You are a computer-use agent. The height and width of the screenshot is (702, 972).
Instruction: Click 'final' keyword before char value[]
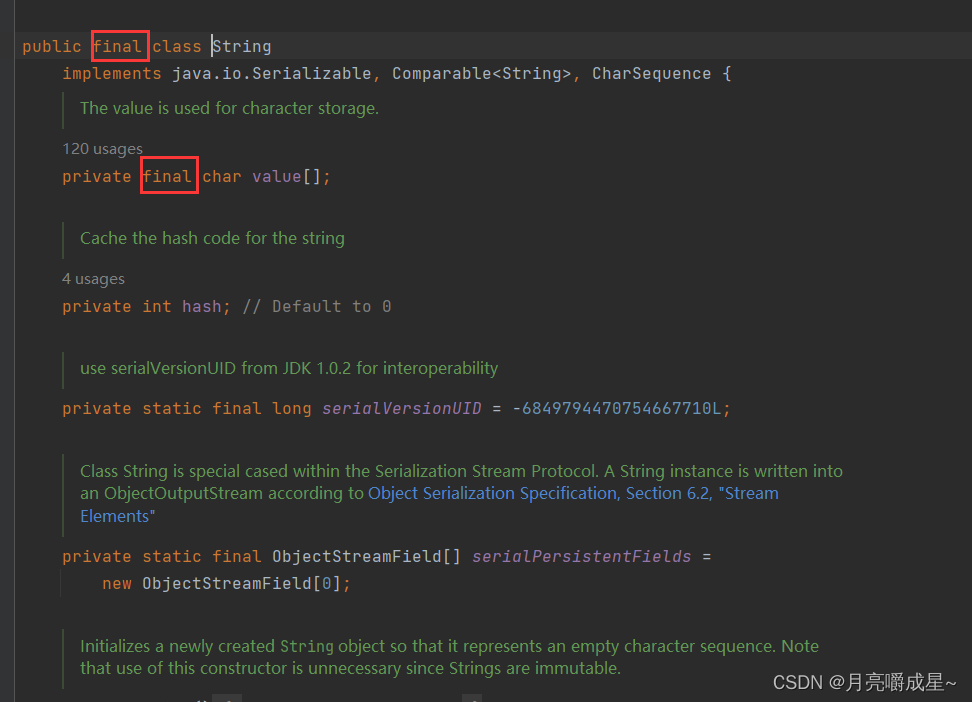(x=167, y=177)
